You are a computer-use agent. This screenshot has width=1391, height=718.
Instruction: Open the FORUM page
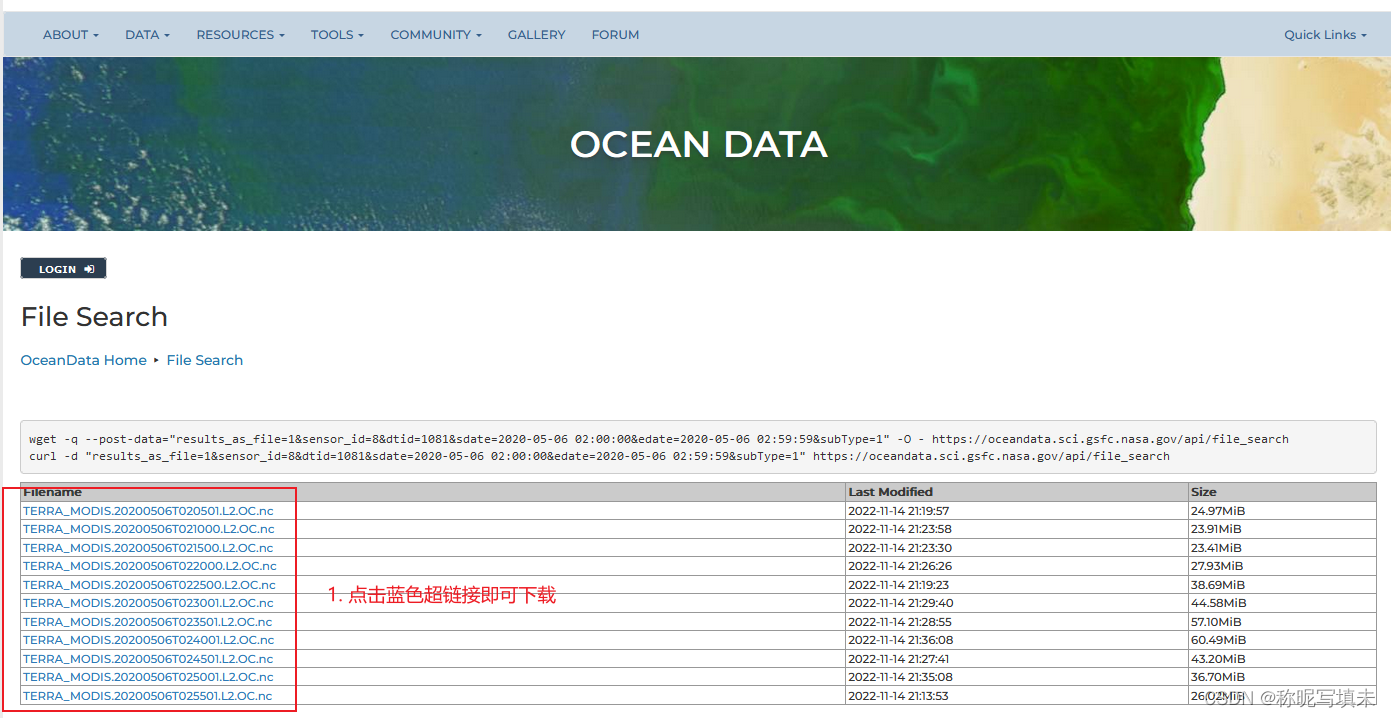point(615,34)
